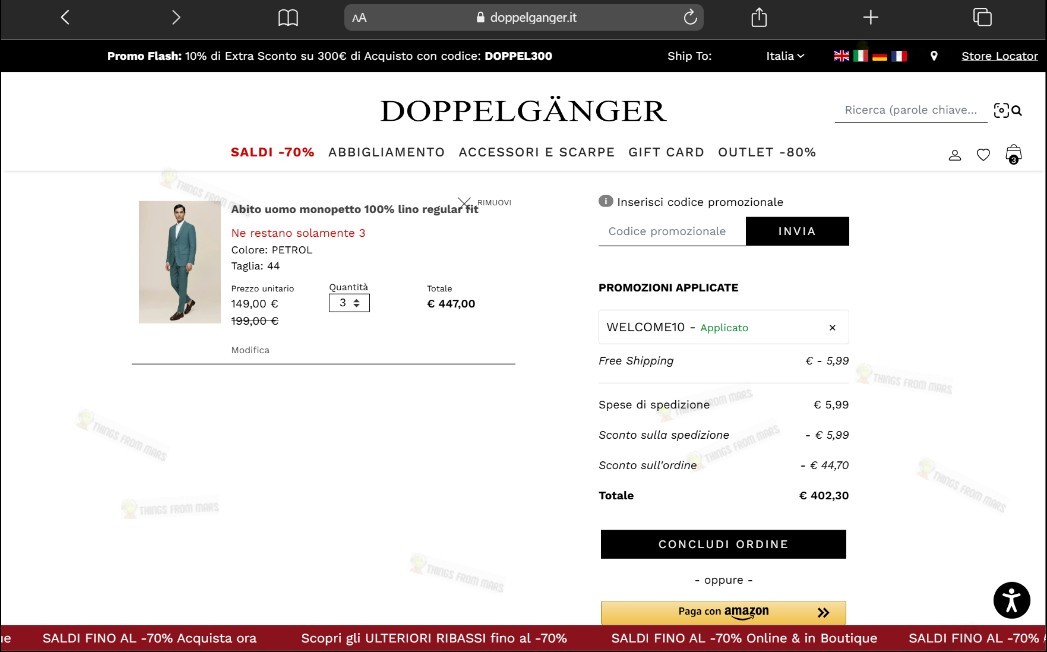1047x652 pixels.
Task: Open the shopping bag cart icon
Action: [x=1014, y=154]
